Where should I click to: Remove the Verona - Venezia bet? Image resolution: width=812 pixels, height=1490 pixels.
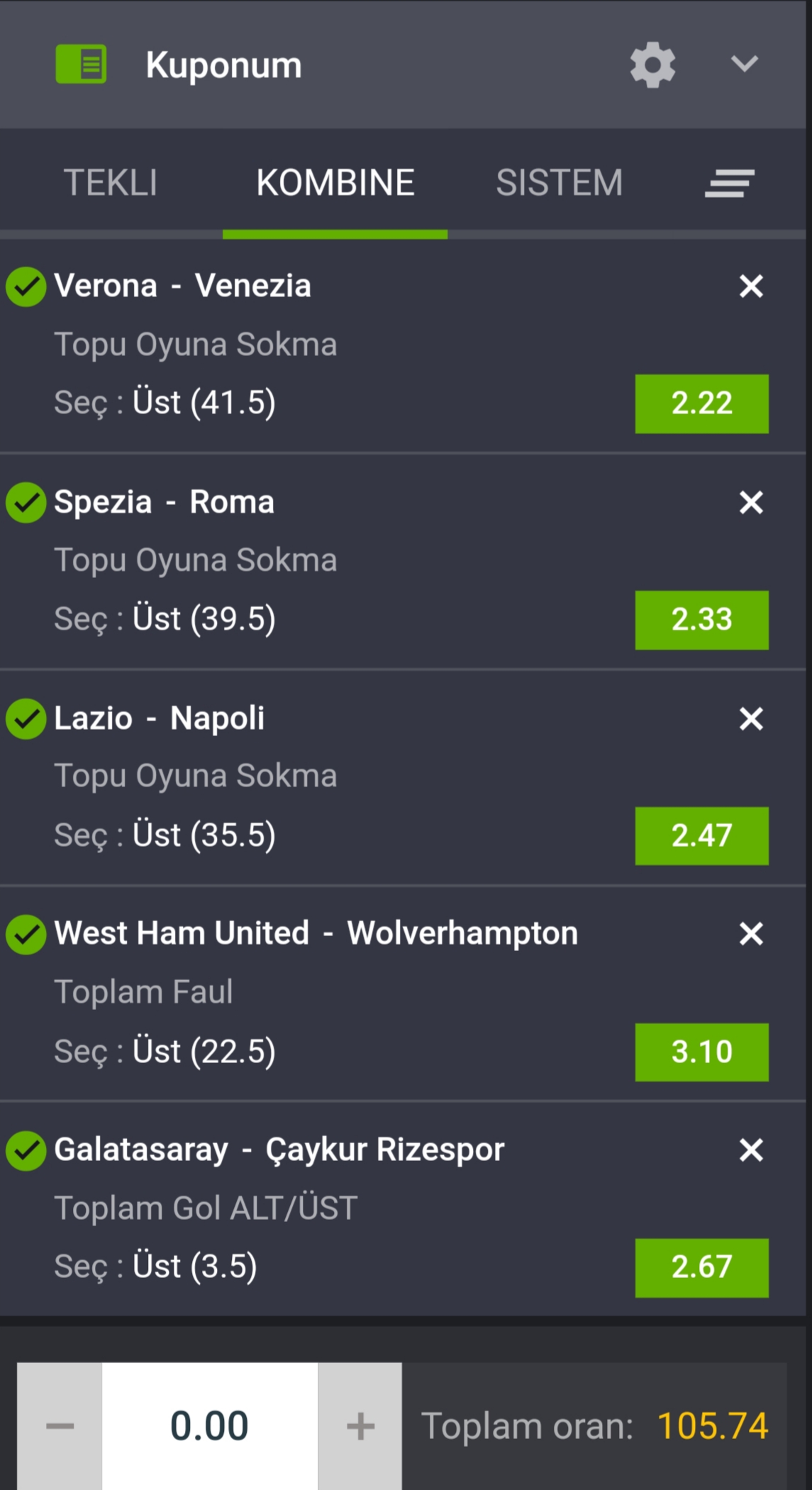pos(751,287)
